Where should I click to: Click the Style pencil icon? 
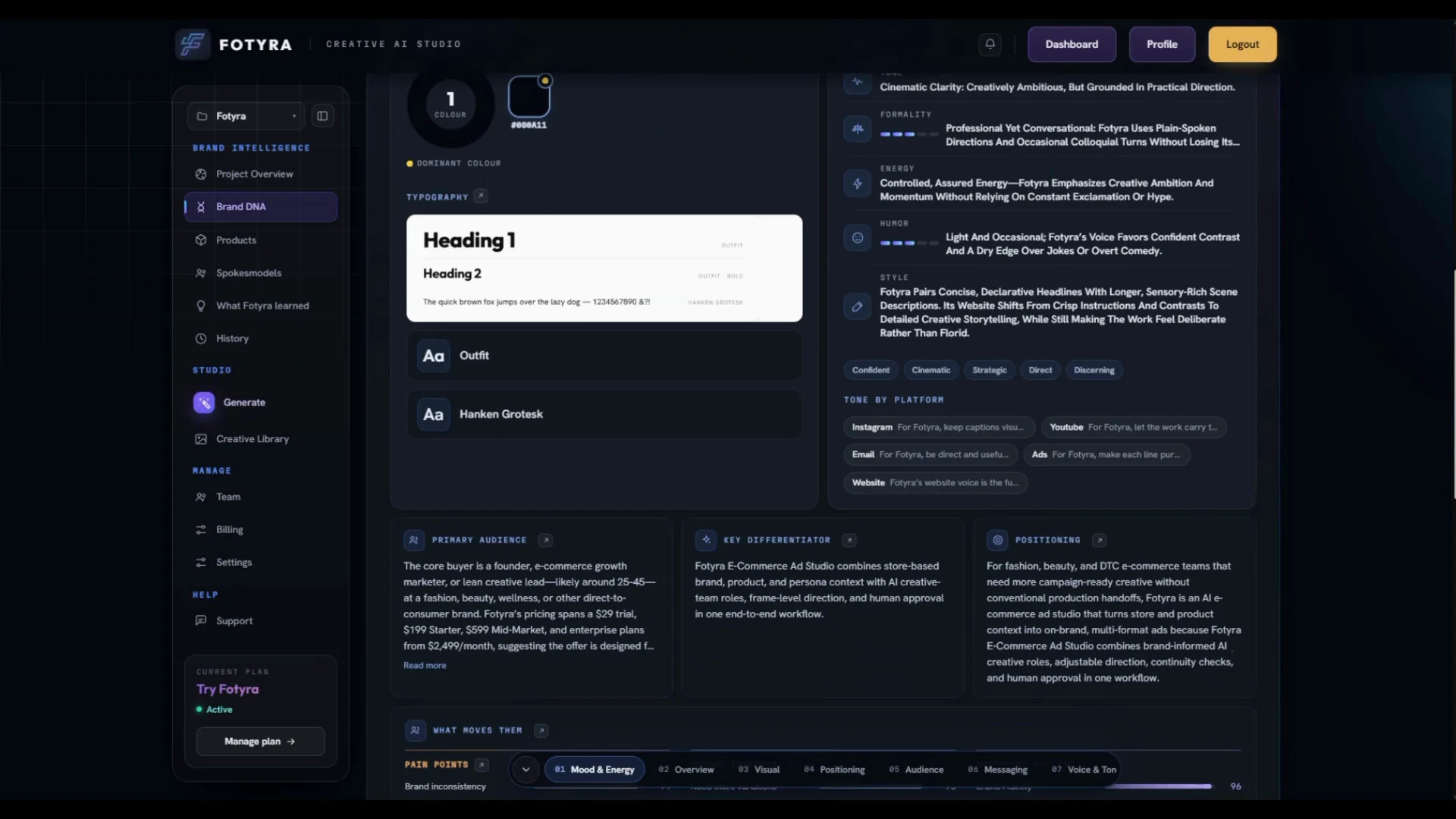858,306
